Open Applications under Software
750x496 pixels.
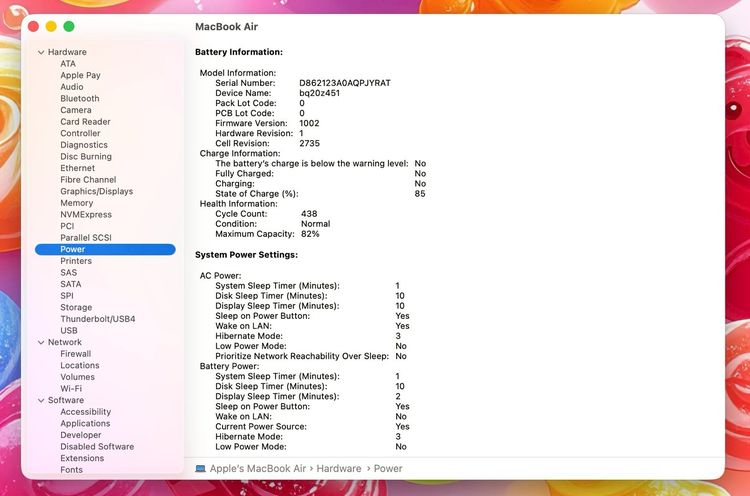coord(85,423)
